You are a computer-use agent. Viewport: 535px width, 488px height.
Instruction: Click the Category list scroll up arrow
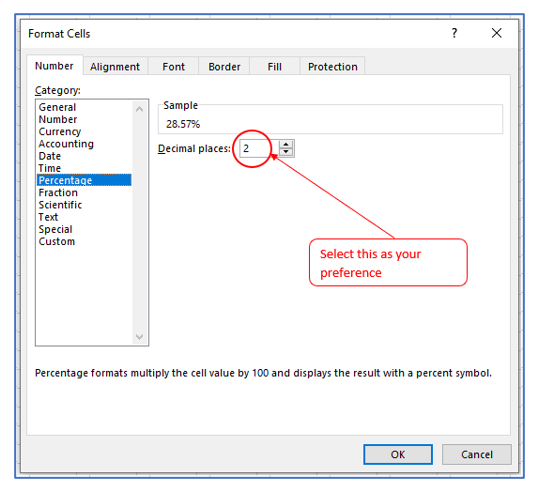tap(139, 109)
